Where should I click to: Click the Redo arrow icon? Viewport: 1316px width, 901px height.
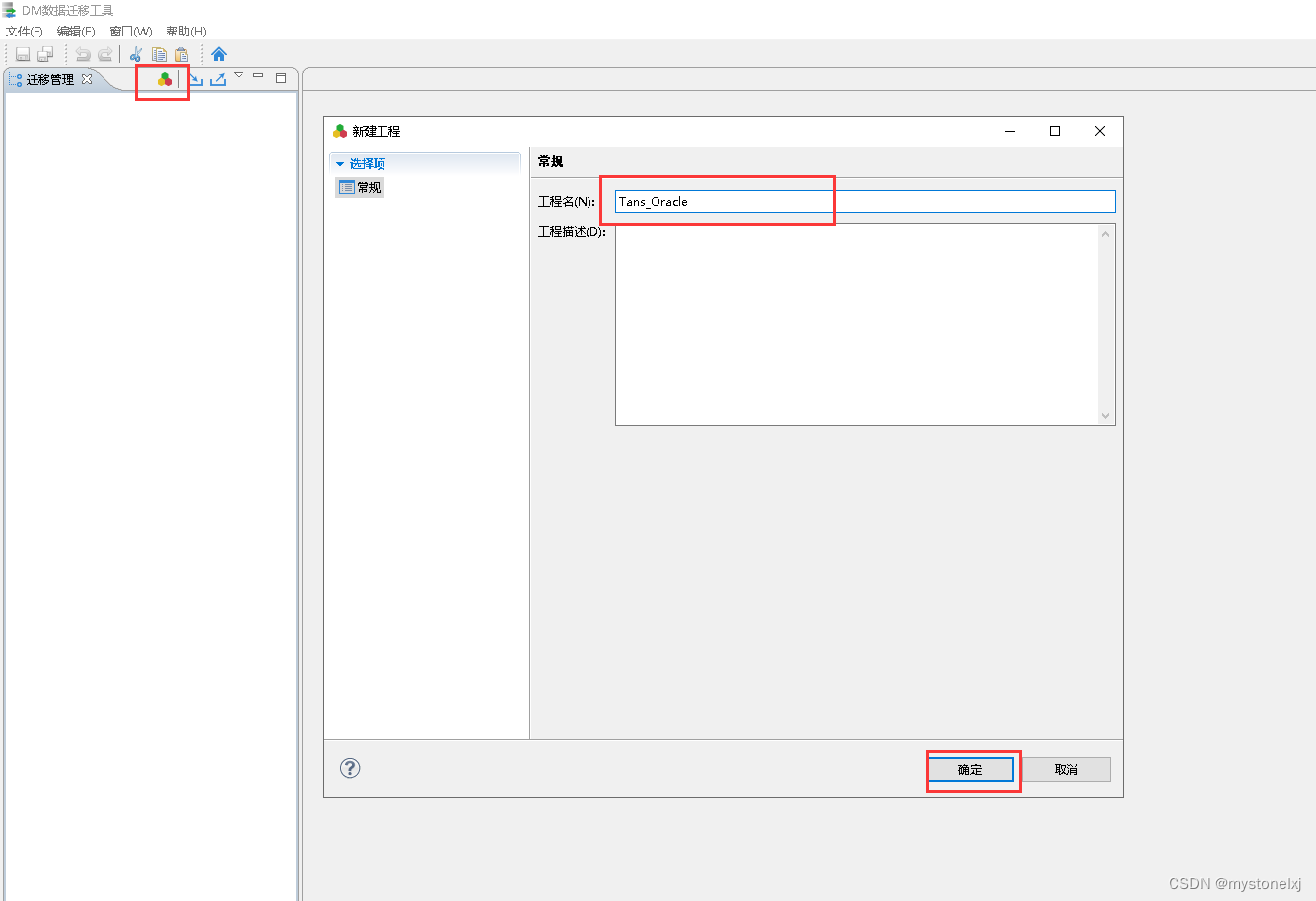(x=105, y=54)
